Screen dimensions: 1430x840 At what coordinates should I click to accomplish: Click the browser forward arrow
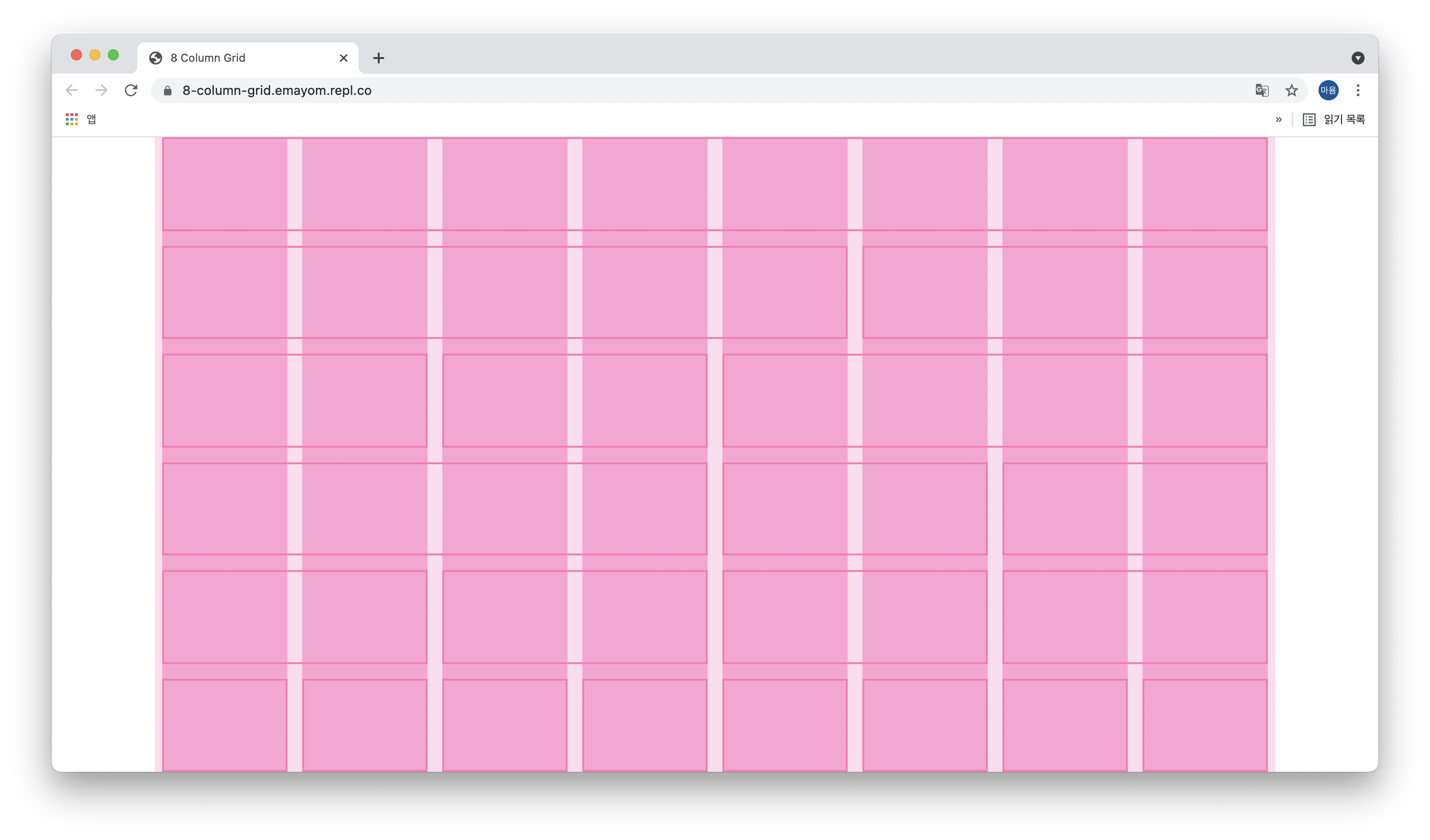[x=101, y=90]
